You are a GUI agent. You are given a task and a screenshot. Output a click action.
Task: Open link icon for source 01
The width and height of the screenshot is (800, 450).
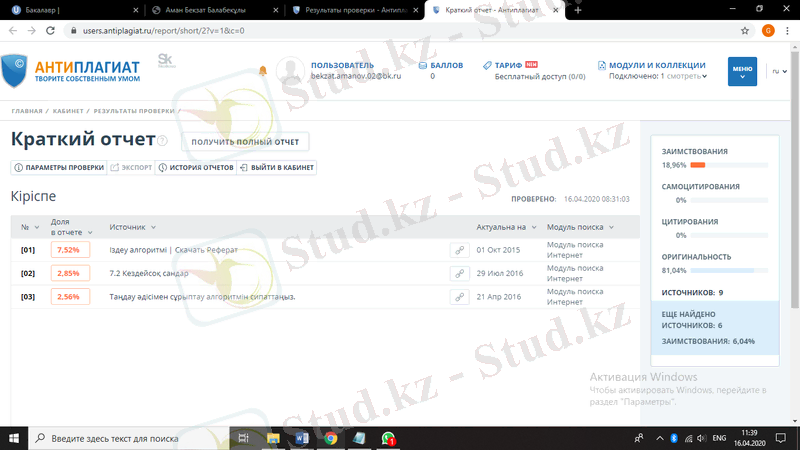point(459,250)
